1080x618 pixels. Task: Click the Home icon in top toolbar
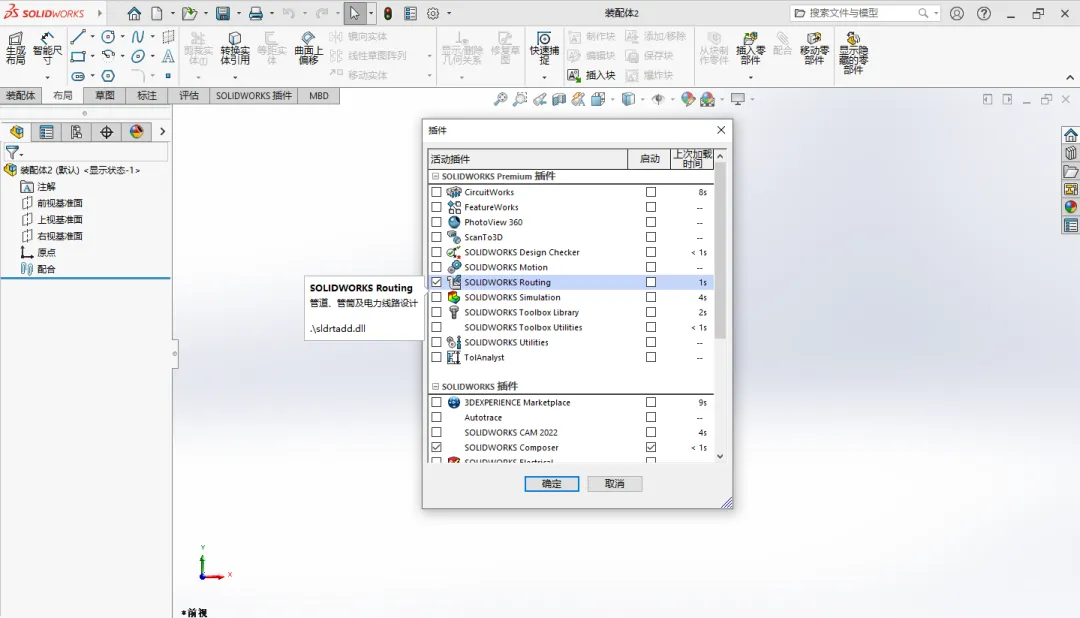134,13
